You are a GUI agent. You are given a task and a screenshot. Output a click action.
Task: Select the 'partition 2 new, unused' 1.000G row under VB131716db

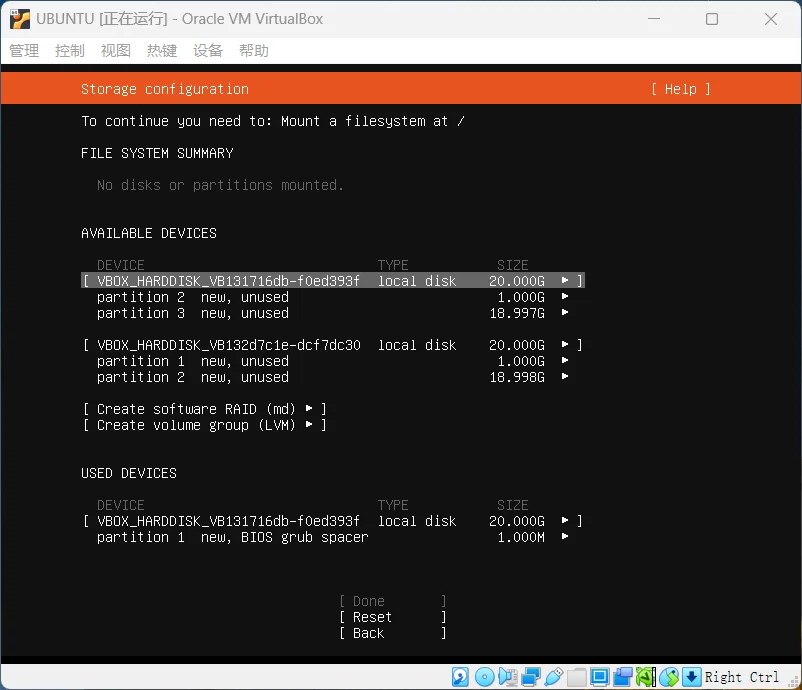click(x=333, y=297)
